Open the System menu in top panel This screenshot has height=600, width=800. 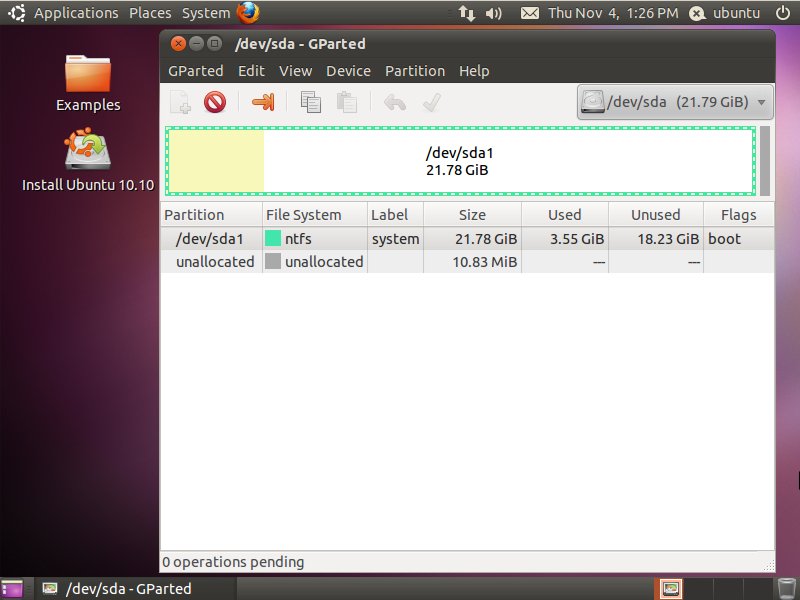click(x=206, y=13)
